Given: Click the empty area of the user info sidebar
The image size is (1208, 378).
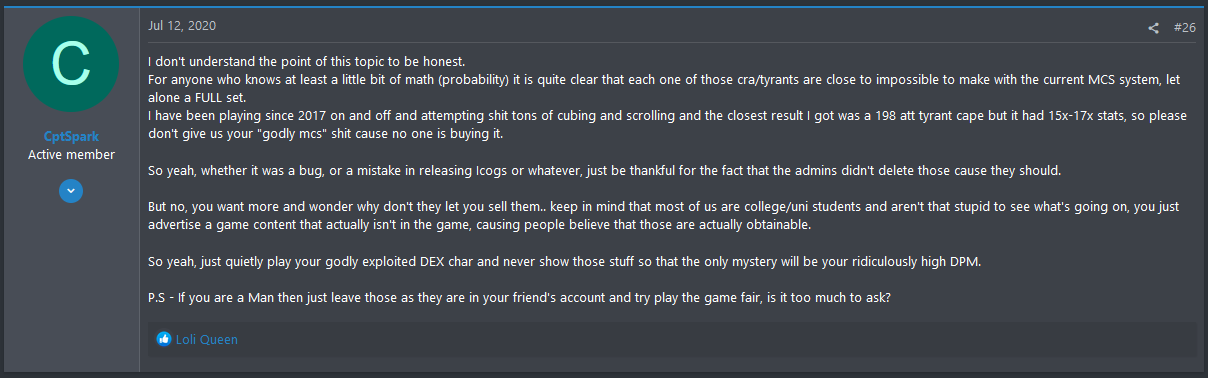Looking at the screenshot, I should (x=70, y=290).
